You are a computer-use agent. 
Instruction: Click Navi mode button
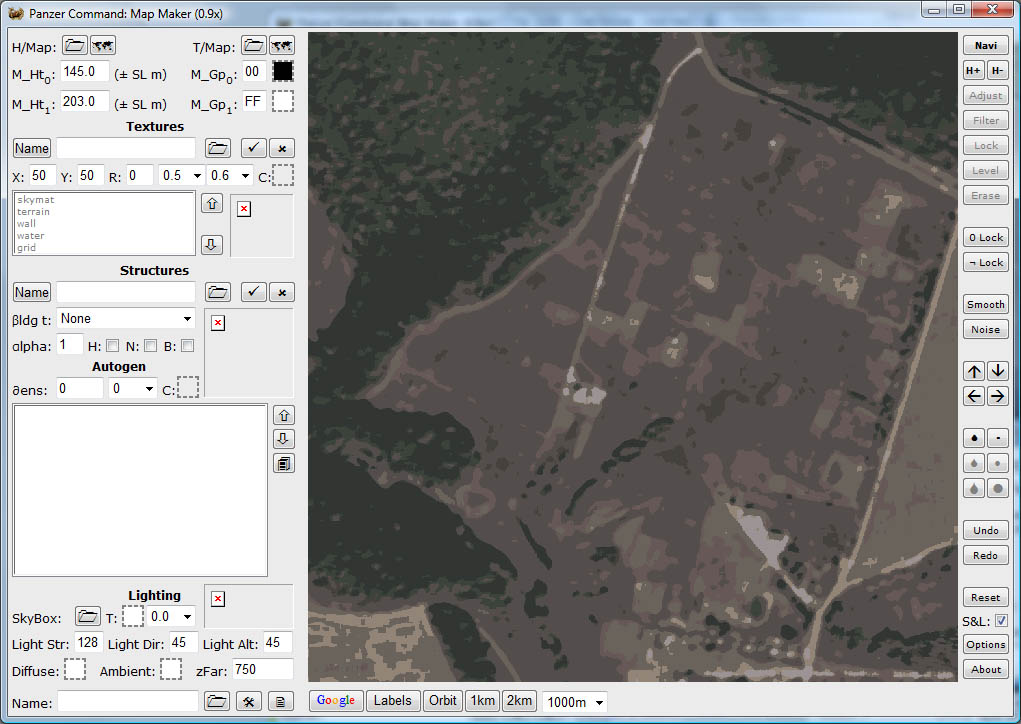coord(986,46)
